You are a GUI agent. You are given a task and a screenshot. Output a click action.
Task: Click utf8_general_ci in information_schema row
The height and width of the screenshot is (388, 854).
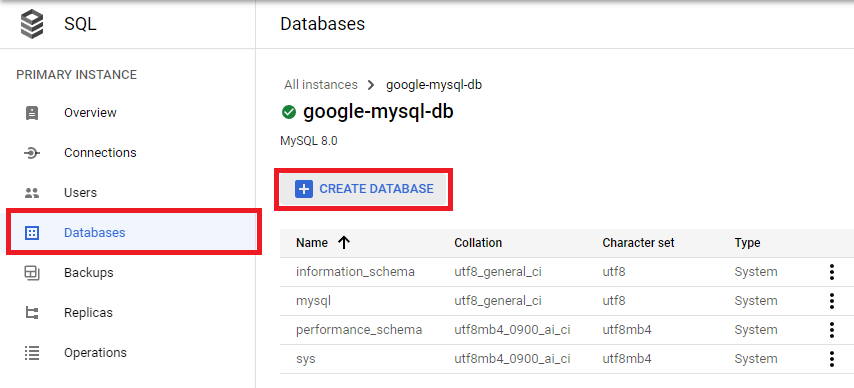pos(498,271)
